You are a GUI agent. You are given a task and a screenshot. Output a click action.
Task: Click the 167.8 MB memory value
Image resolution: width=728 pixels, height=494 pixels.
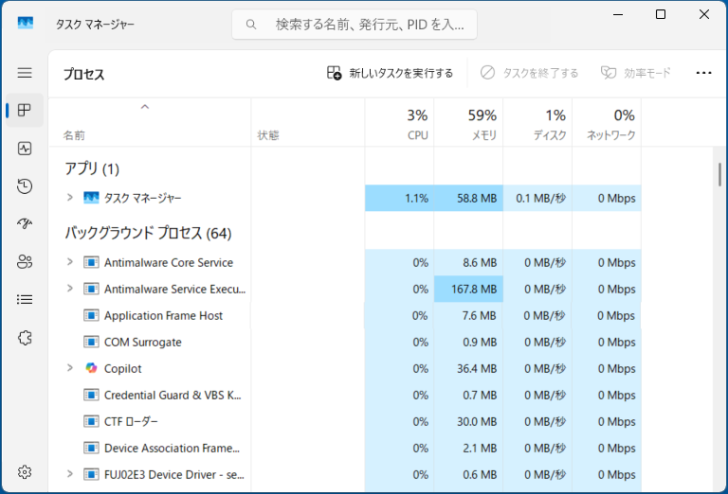474,289
